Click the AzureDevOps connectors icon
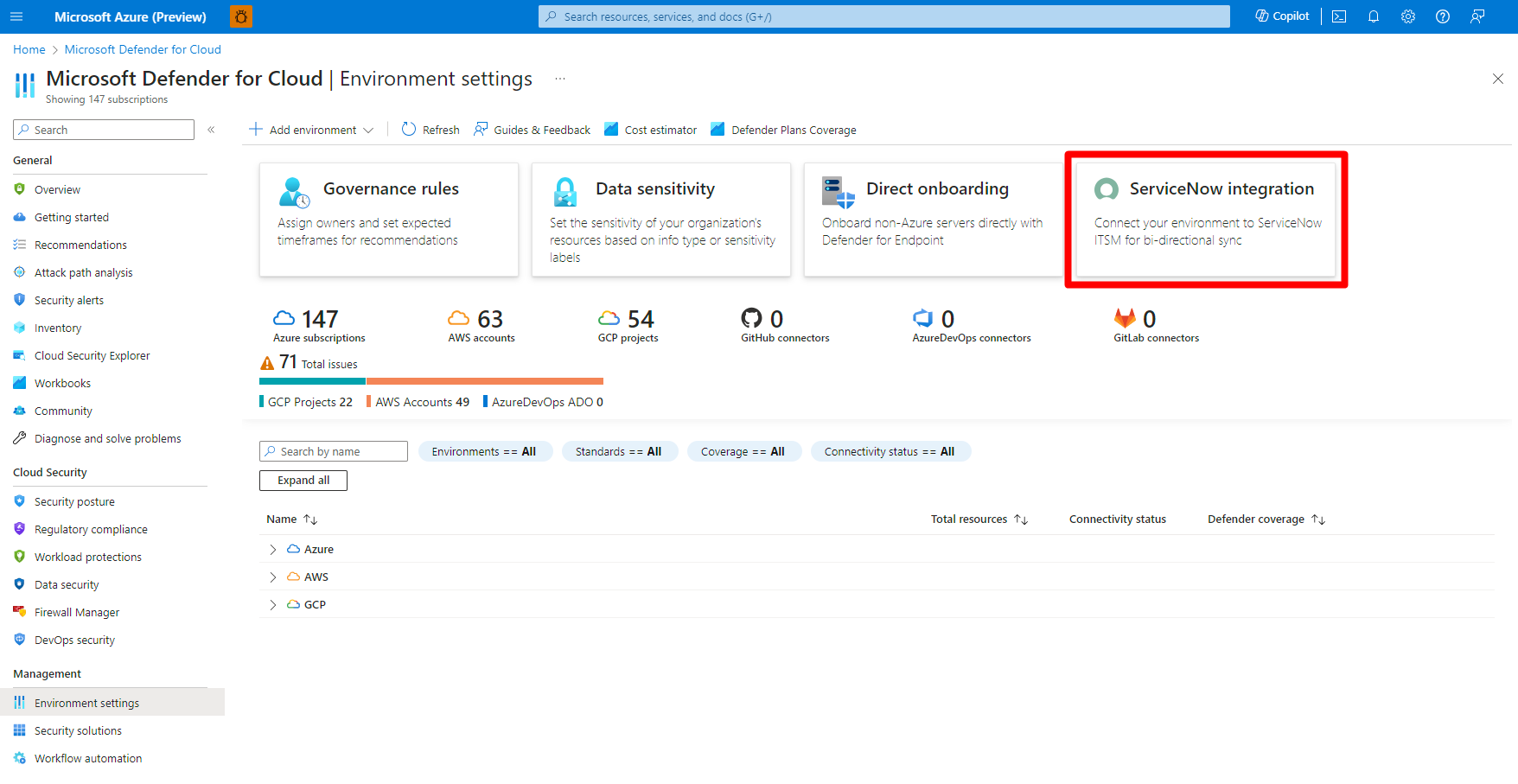The image size is (1518, 784). [923, 318]
